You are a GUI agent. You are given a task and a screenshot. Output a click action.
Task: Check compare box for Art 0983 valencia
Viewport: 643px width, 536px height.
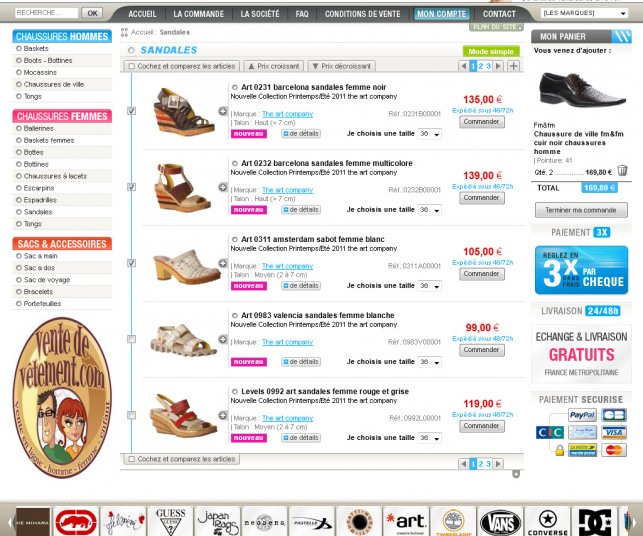(x=132, y=339)
